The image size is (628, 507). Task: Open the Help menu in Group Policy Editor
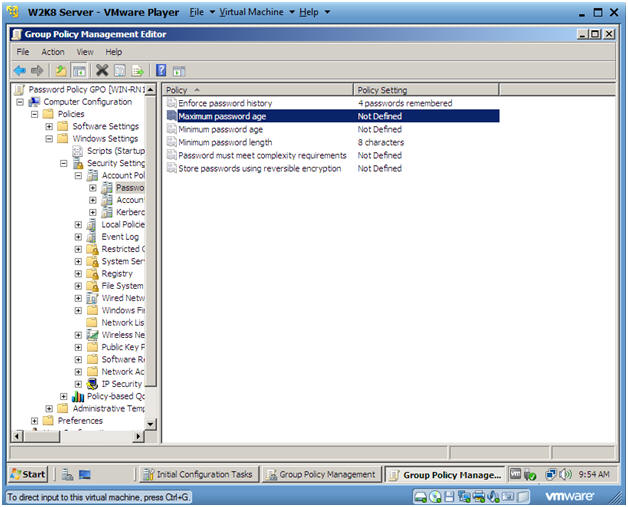pyautogui.click(x=114, y=52)
